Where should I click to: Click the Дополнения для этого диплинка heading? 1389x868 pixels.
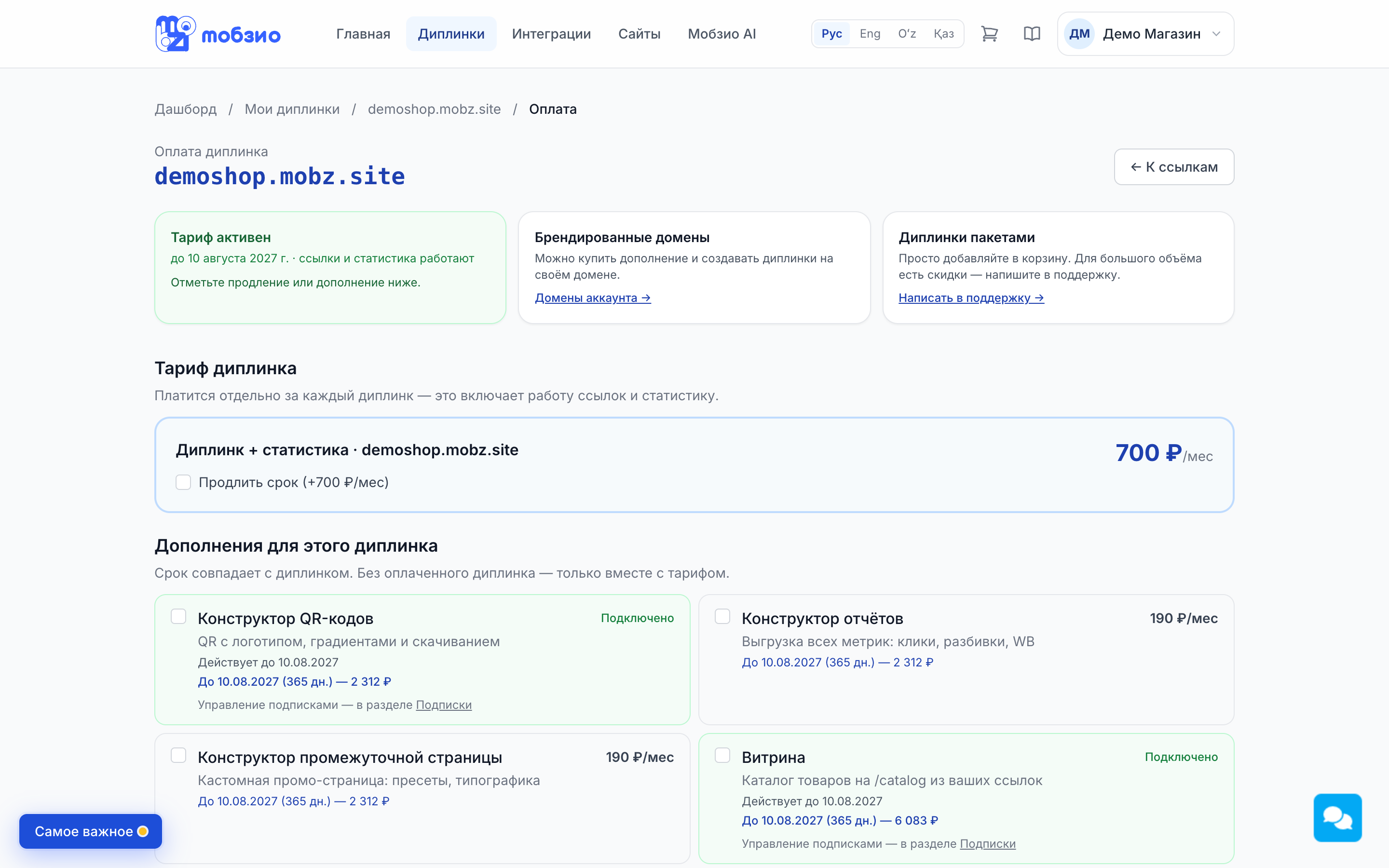296,545
